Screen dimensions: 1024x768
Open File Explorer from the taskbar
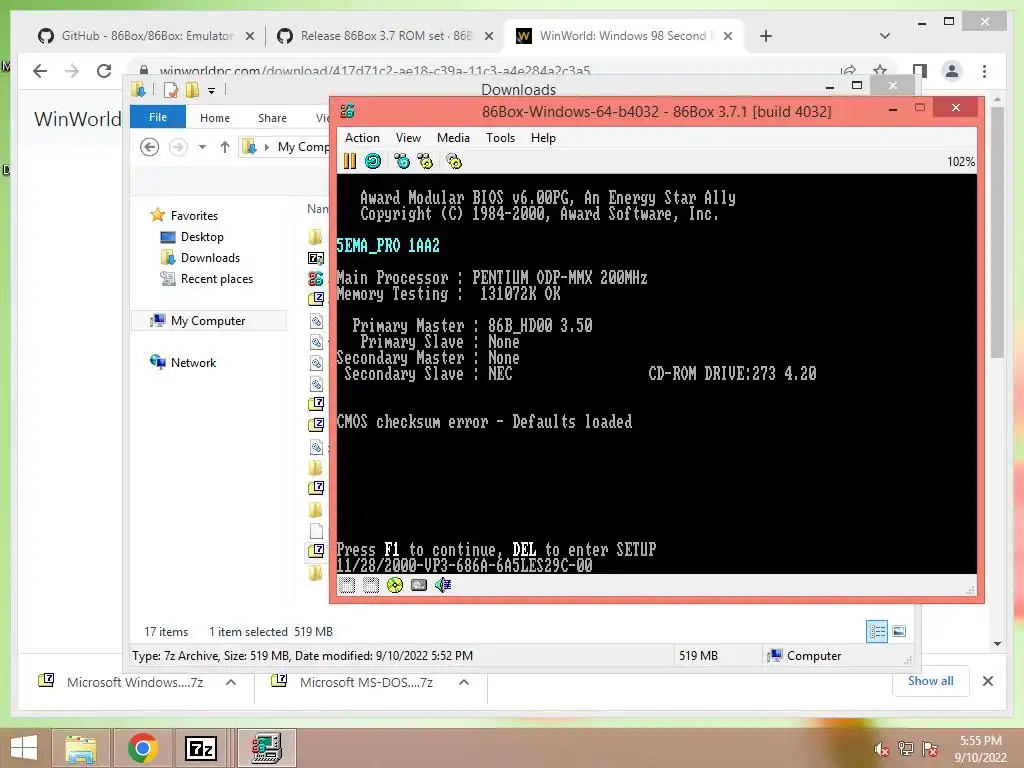point(80,748)
